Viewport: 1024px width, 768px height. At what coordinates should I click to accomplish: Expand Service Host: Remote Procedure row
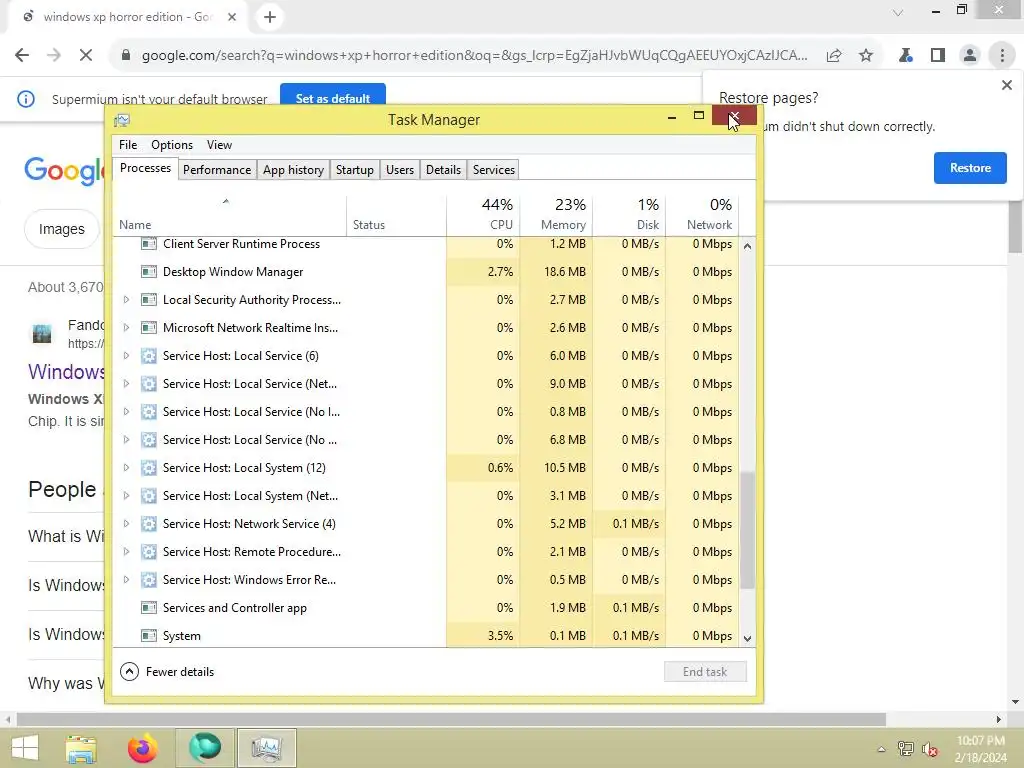126,552
